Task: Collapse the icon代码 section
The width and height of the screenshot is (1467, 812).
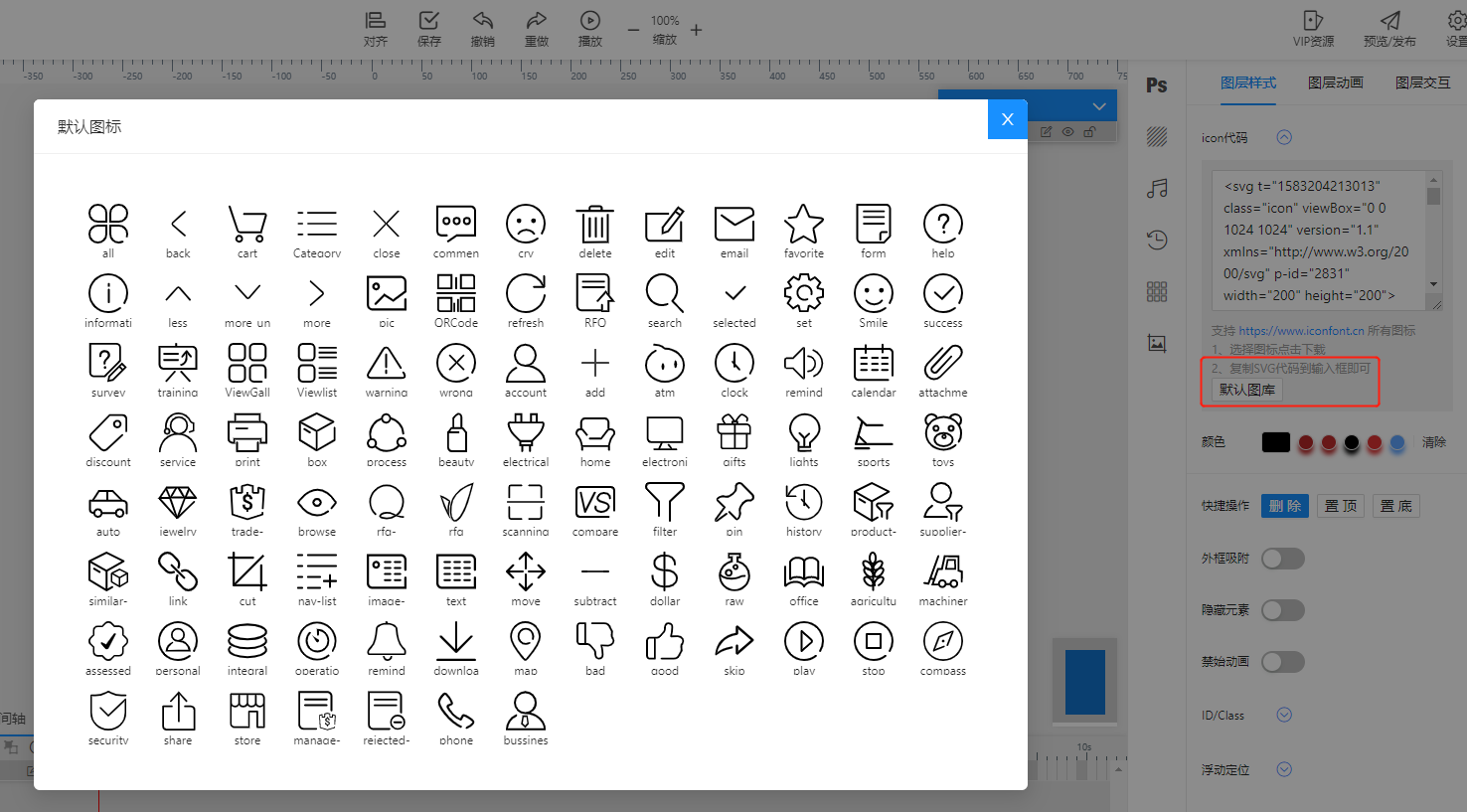Action: tap(1284, 137)
